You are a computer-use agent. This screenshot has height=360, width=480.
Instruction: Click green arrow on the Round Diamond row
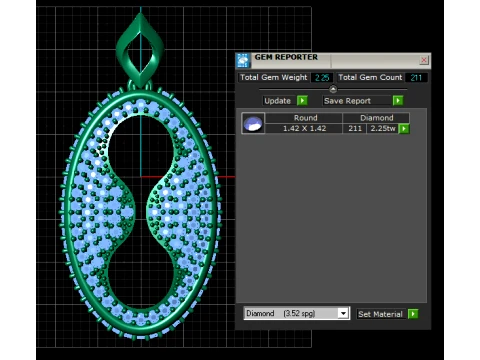pos(404,128)
